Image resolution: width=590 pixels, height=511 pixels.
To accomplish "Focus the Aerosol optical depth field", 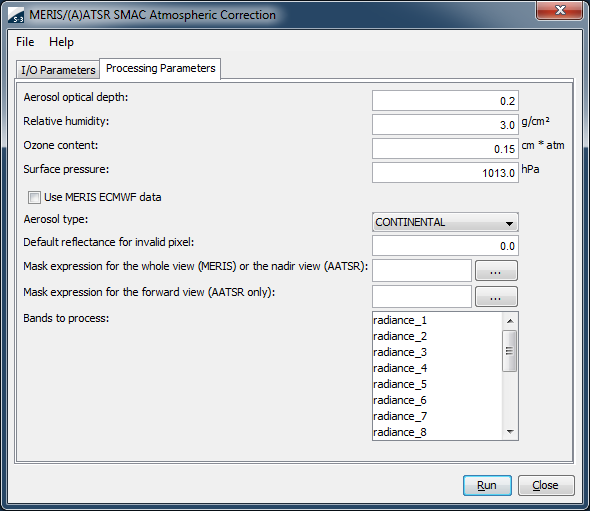I will pyautogui.click(x=445, y=101).
